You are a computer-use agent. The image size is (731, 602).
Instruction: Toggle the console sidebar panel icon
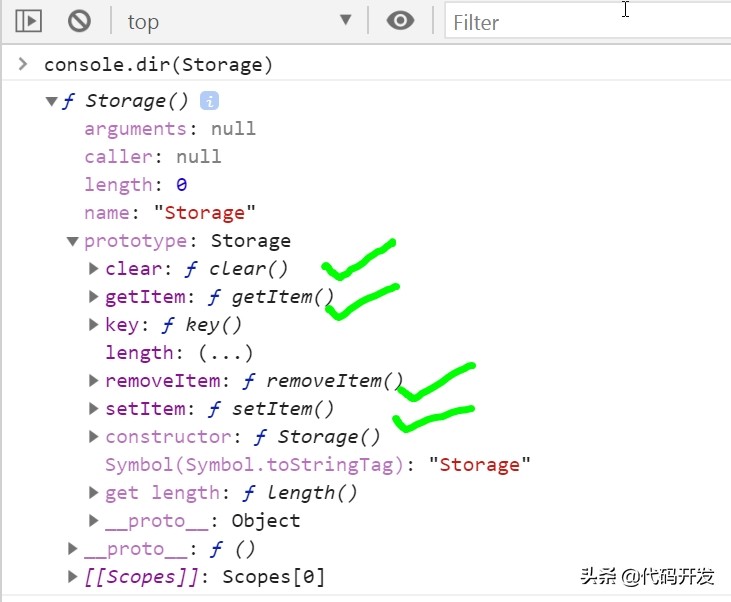point(29,20)
